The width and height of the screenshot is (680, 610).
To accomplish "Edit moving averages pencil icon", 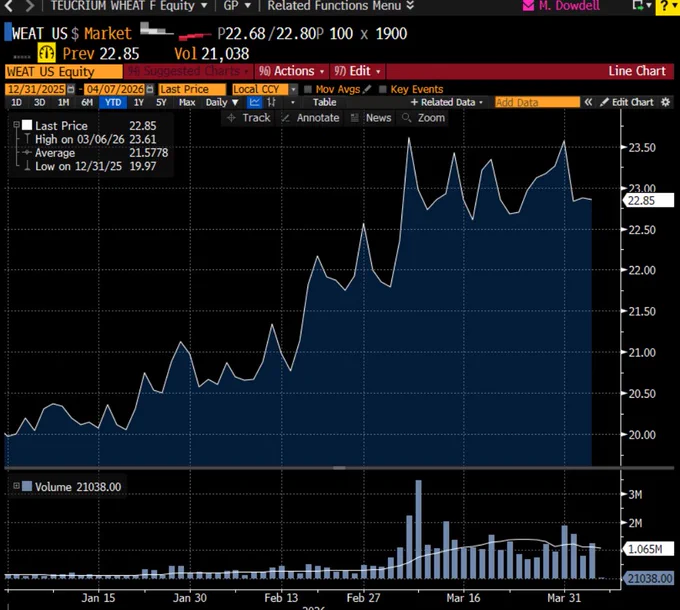I will tap(367, 89).
